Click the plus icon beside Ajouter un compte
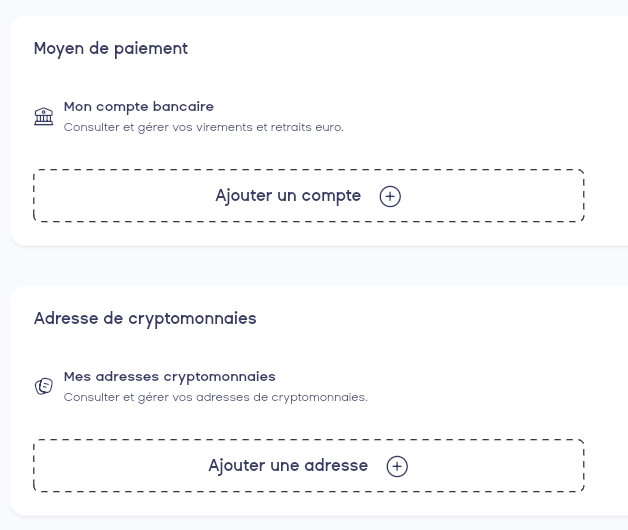Screen dimensions: 628x530 click(x=390, y=197)
